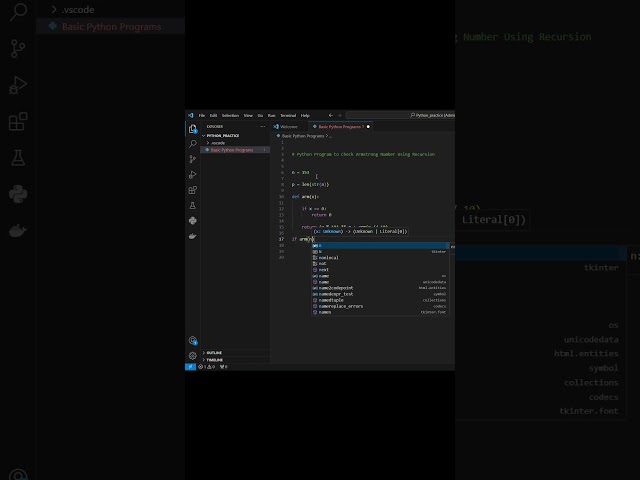Pick the 'nonlocal' keyword suggestion

pos(380,258)
